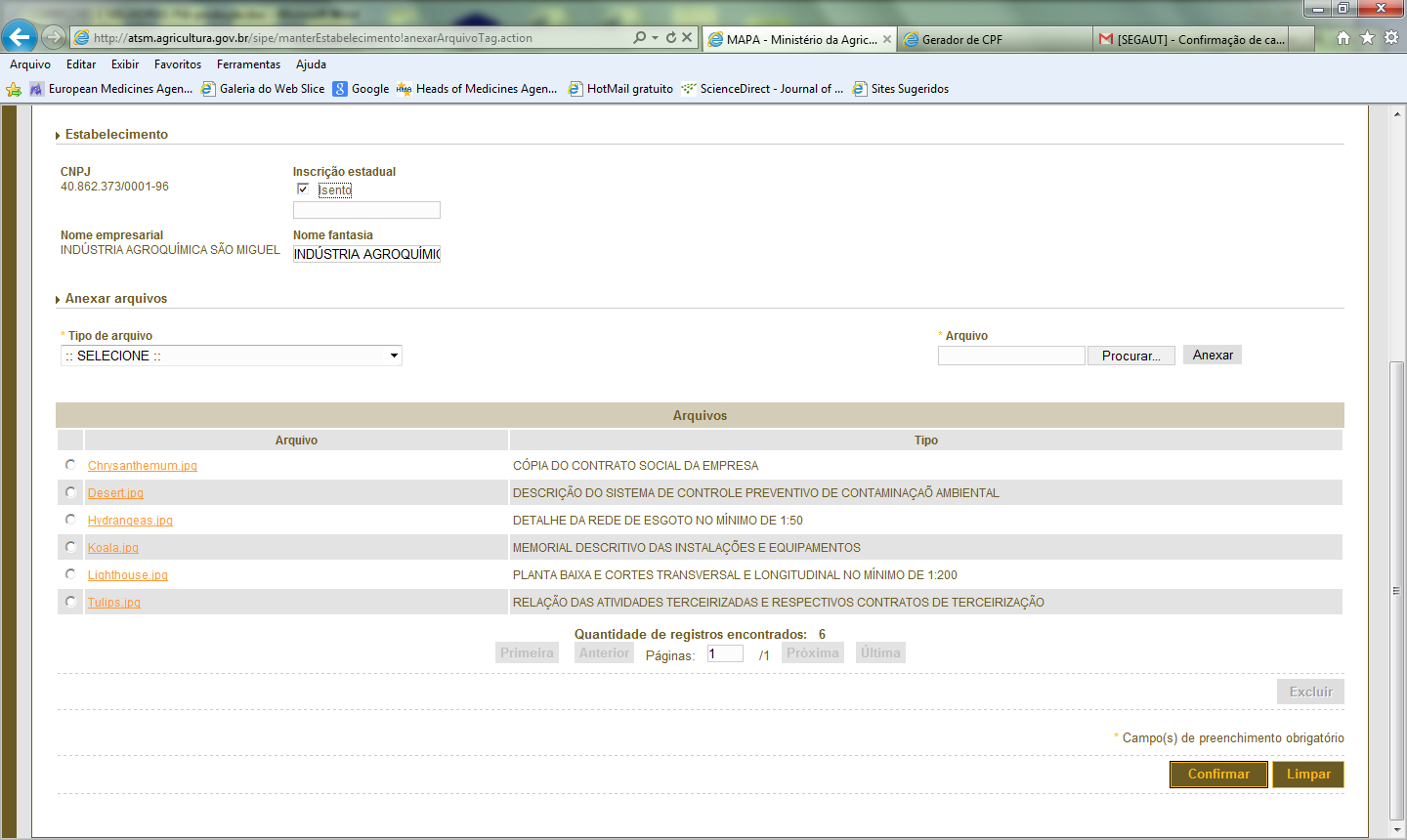Open the Tools gear icon

click(1390, 37)
